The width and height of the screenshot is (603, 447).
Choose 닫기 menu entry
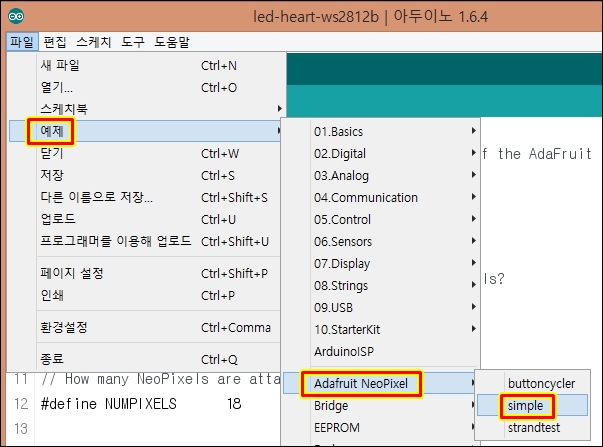coord(144,153)
